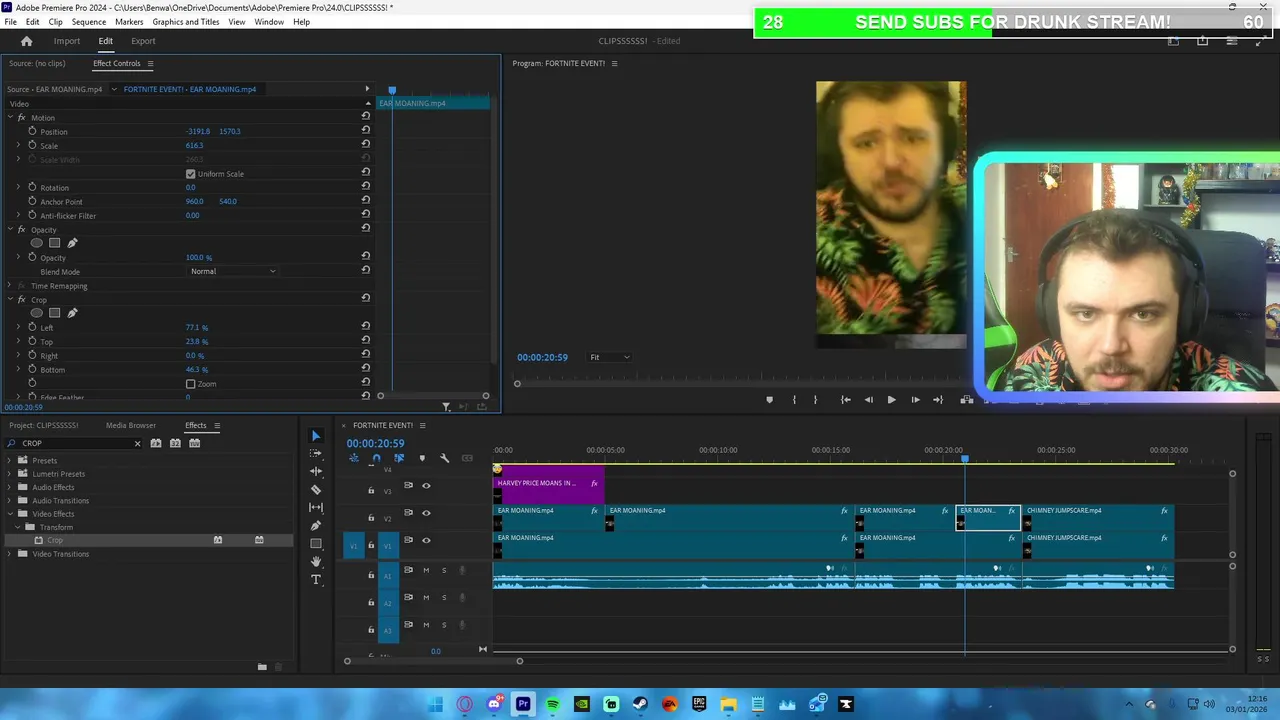Image resolution: width=1280 pixels, height=720 pixels.
Task: Switch to the Import workspace tab
Action: (67, 41)
